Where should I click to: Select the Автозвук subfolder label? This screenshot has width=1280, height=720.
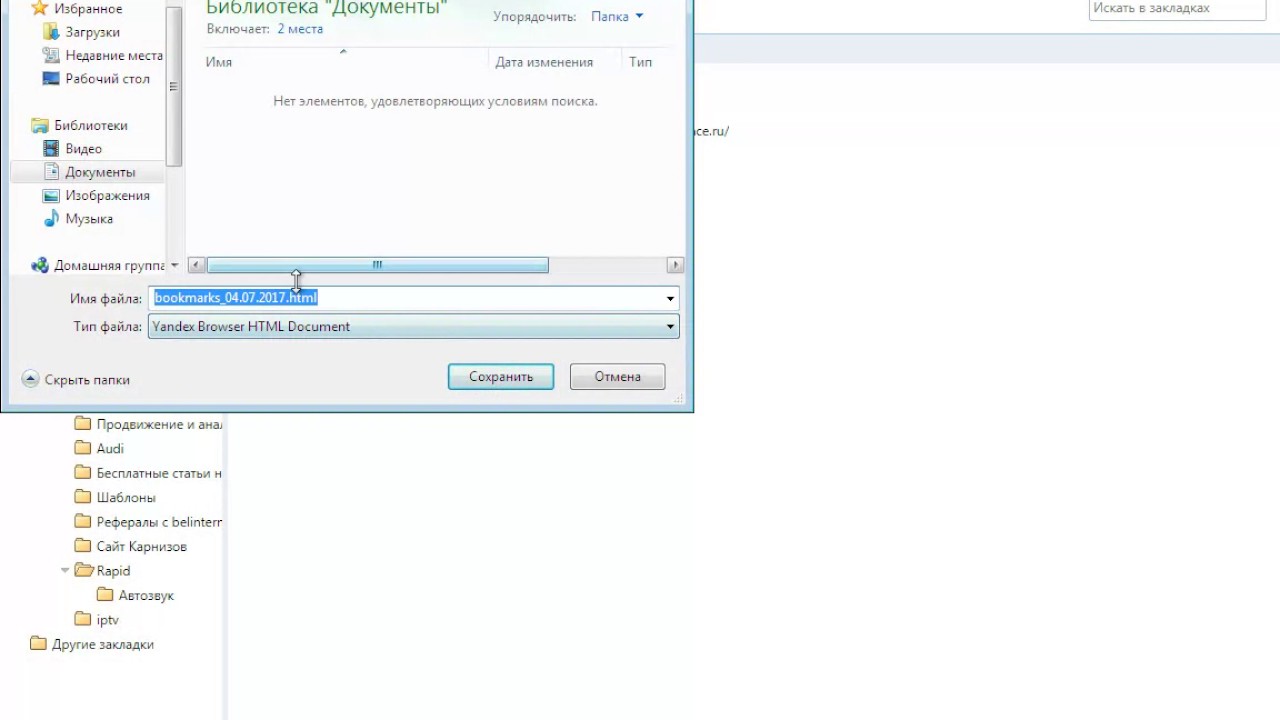[146, 595]
